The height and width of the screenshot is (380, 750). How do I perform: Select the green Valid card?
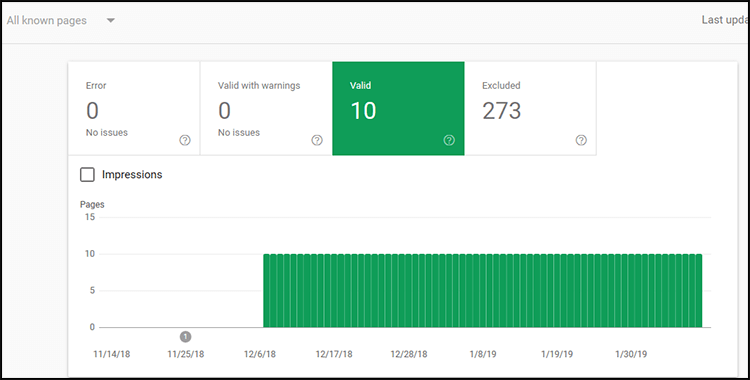pyautogui.click(x=398, y=108)
